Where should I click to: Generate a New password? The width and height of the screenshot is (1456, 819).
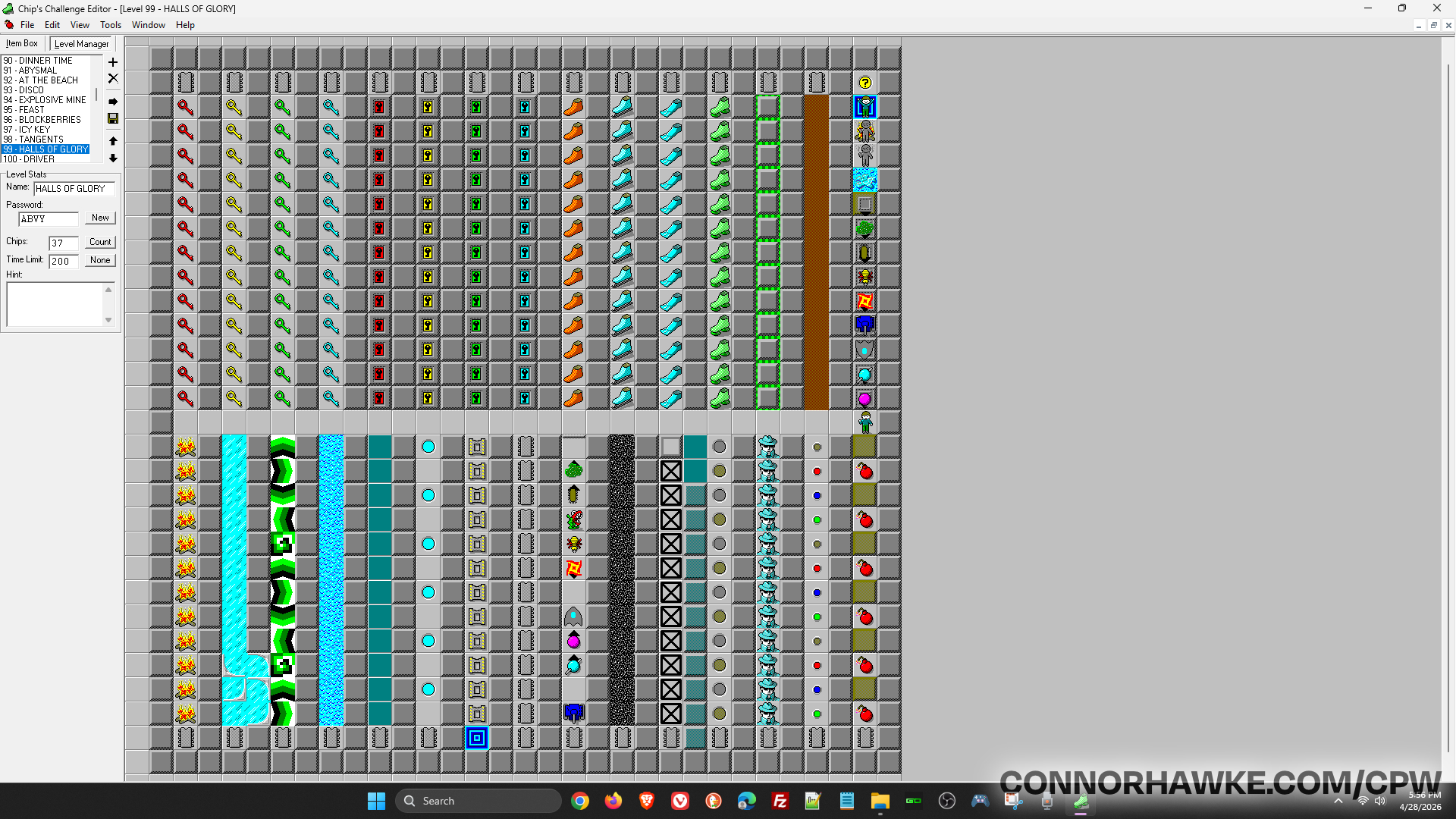(100, 218)
